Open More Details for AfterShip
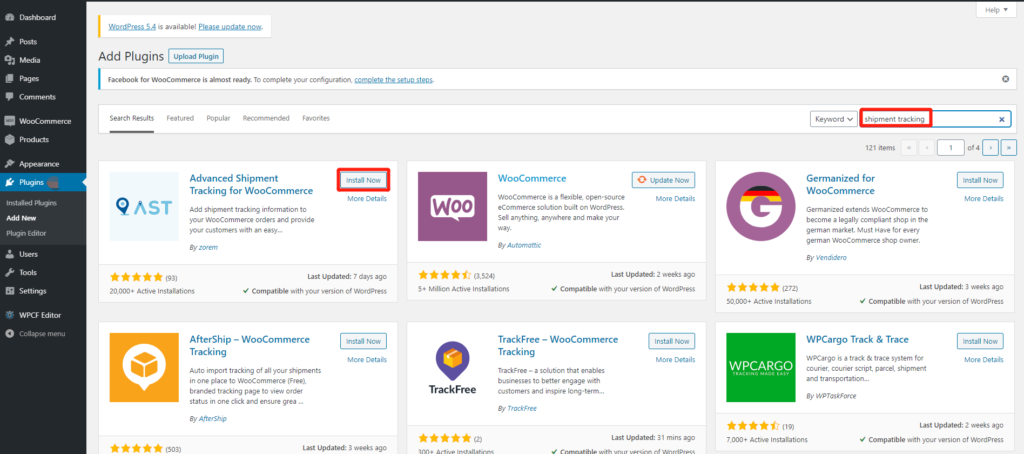The width and height of the screenshot is (1024, 454). pos(367,359)
